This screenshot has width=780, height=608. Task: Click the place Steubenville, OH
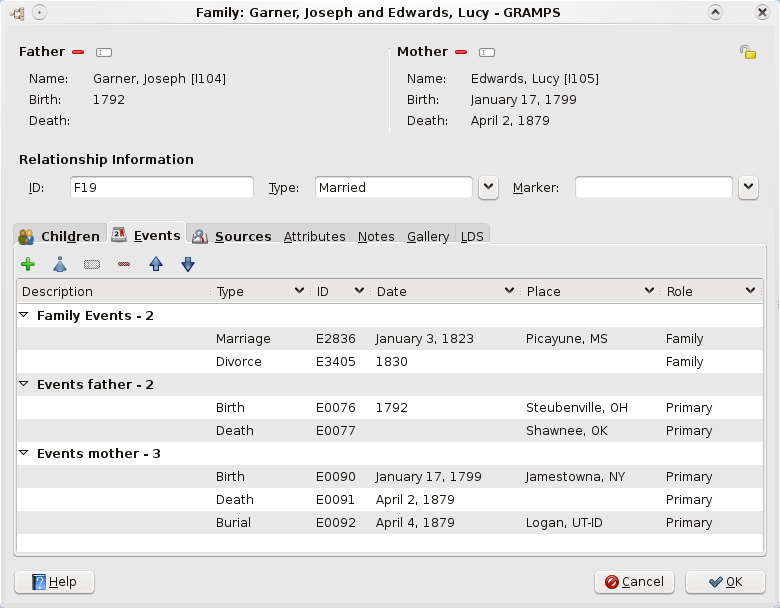coord(577,408)
